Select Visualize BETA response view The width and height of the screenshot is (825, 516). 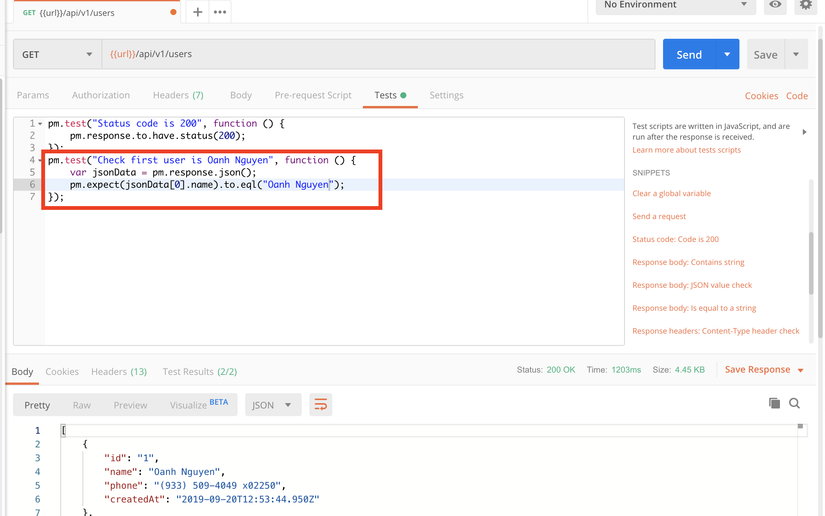point(198,404)
